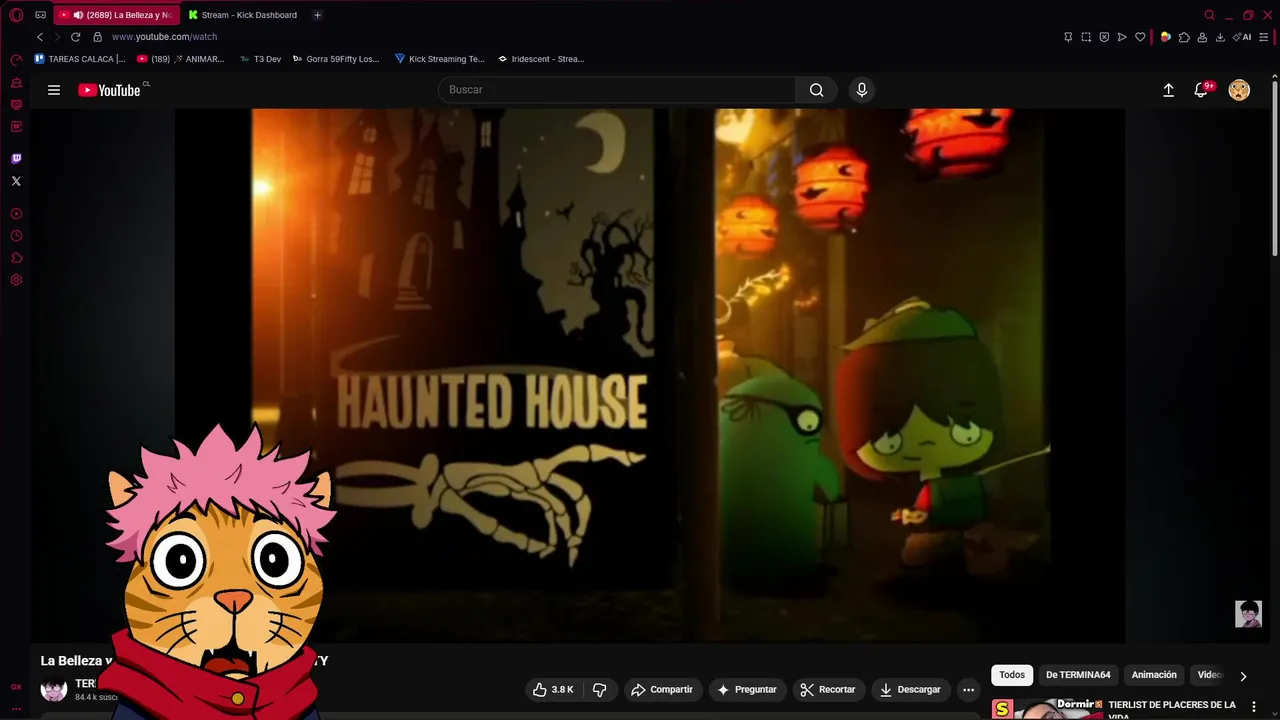
Task: Open the YouTube account avatar menu
Action: click(x=1239, y=90)
